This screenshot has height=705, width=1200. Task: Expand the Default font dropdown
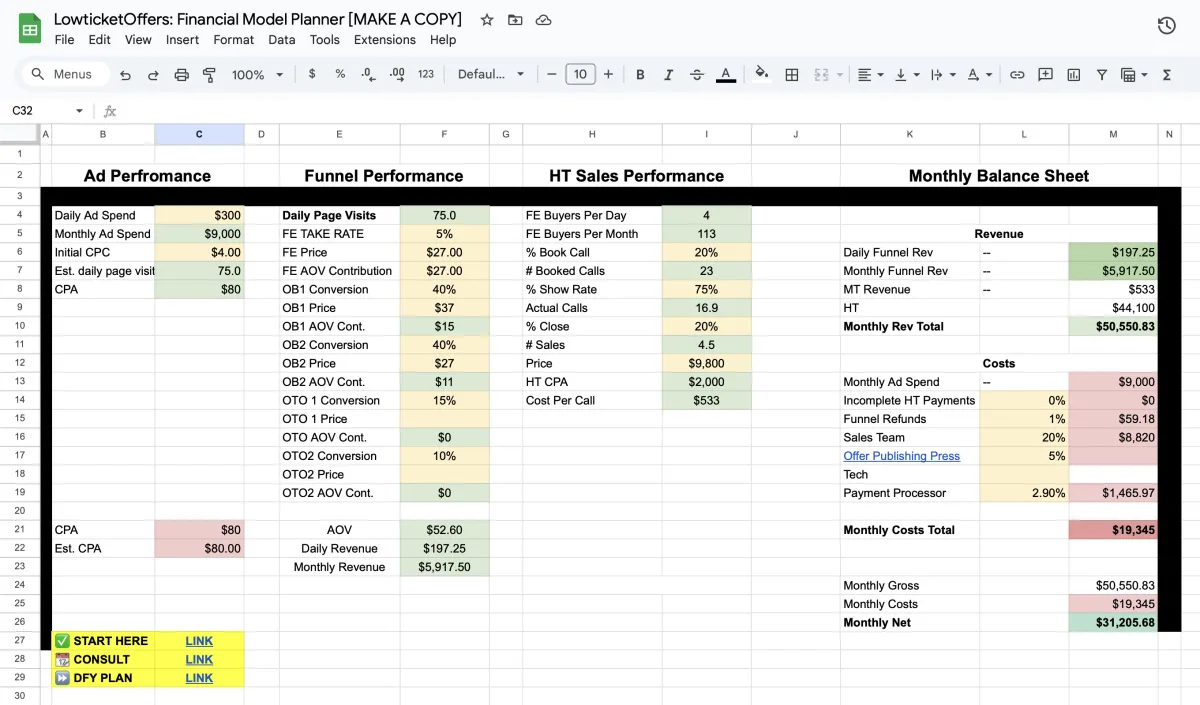point(490,74)
